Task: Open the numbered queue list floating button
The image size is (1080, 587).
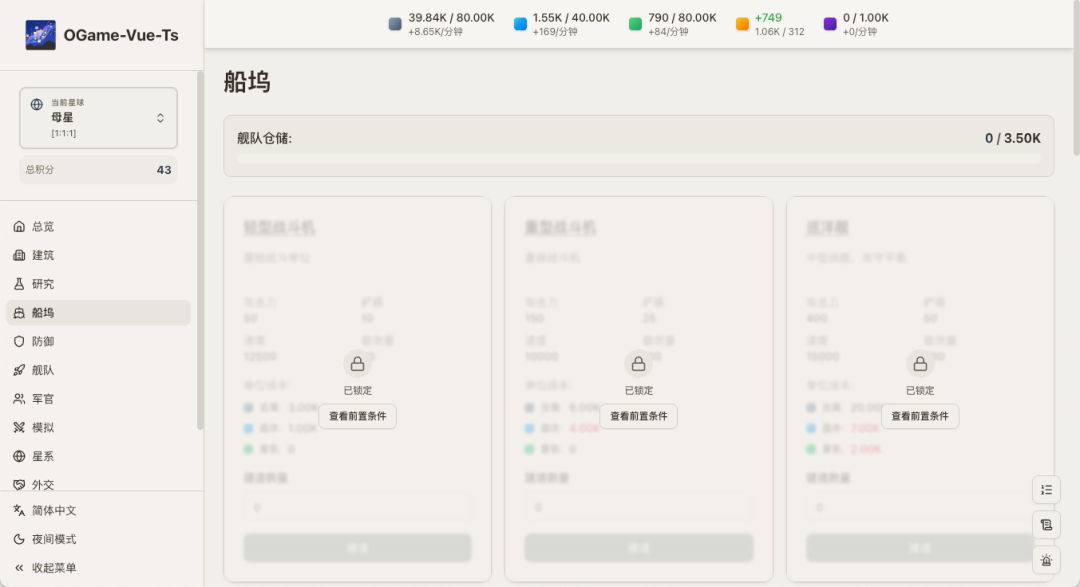Action: coord(1046,490)
